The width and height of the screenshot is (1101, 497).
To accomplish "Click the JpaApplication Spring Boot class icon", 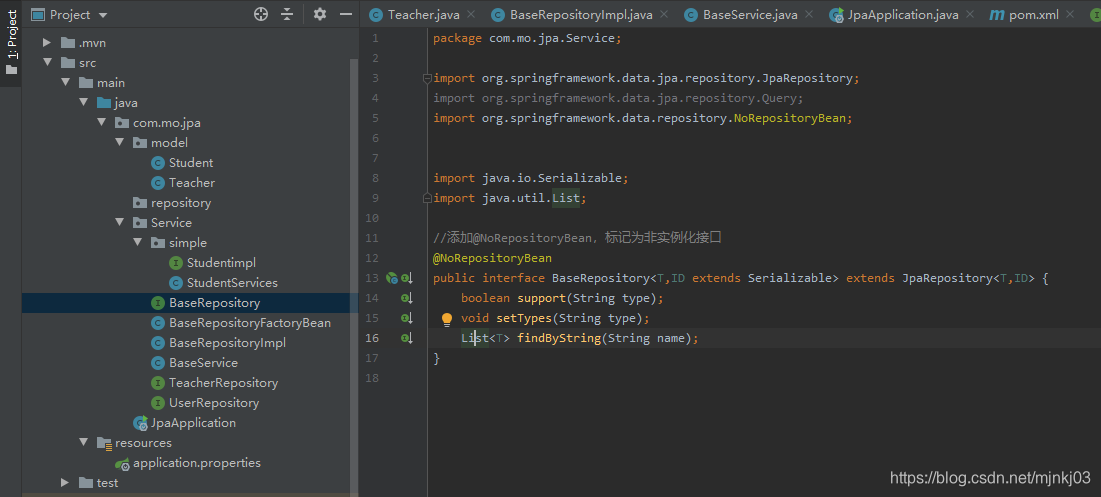I will (140, 423).
